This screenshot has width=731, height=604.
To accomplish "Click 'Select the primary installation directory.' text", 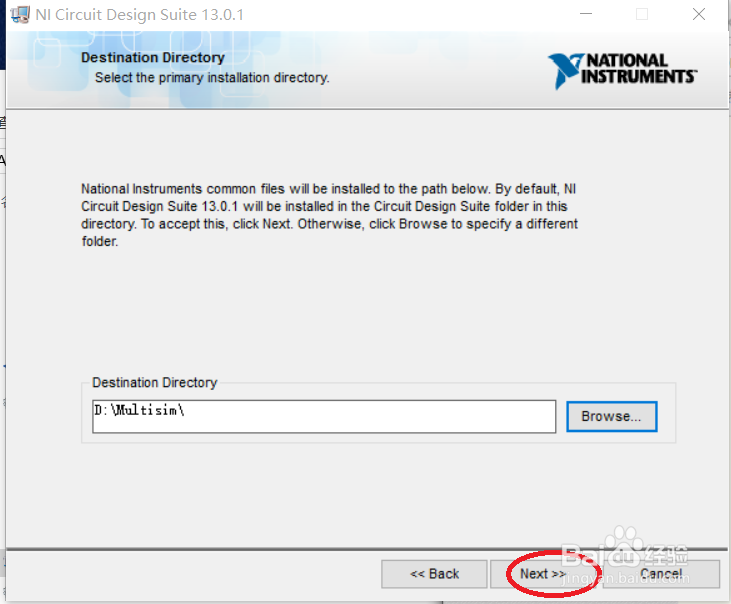I will 212,77.
